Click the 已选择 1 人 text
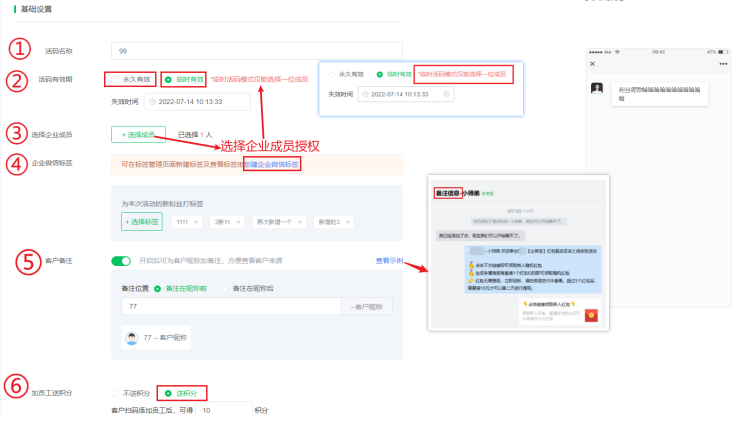The width and height of the screenshot is (750, 424). tap(195, 135)
